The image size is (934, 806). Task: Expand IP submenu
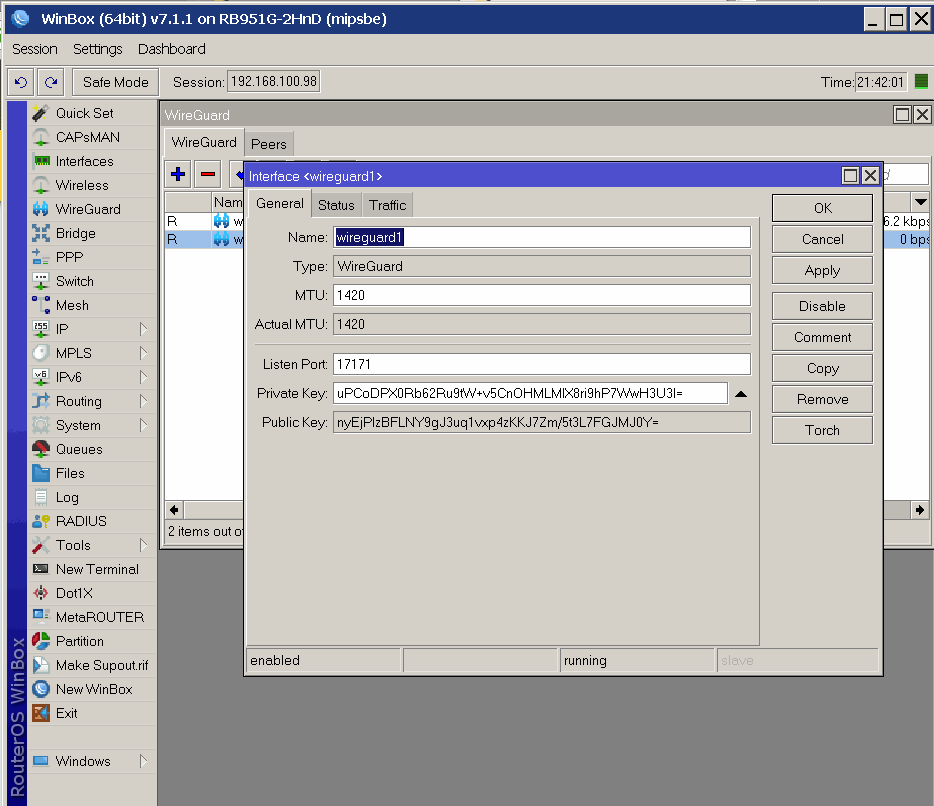click(143, 329)
